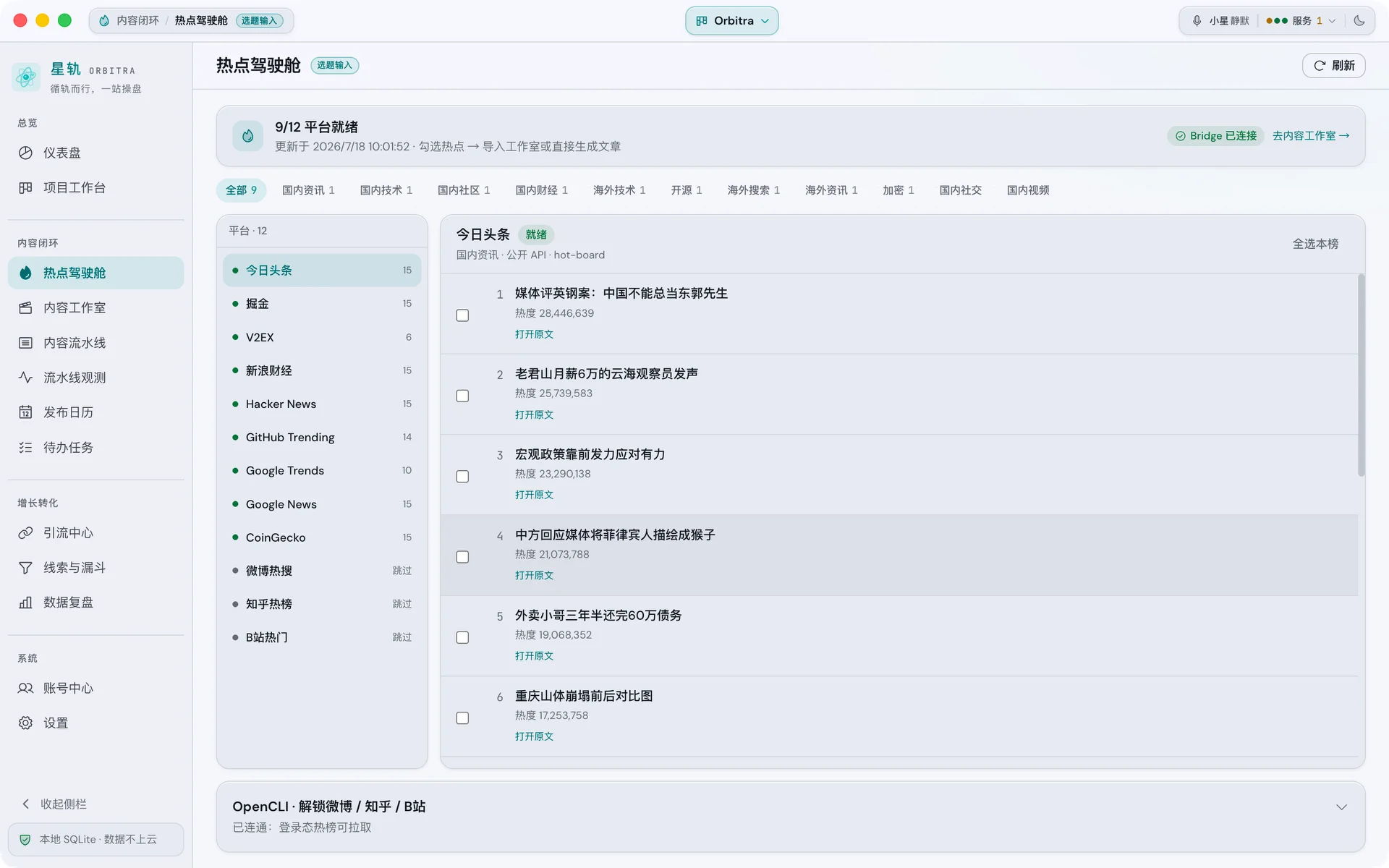Select Google News platform
This screenshot has width=1389, height=868.
(322, 504)
